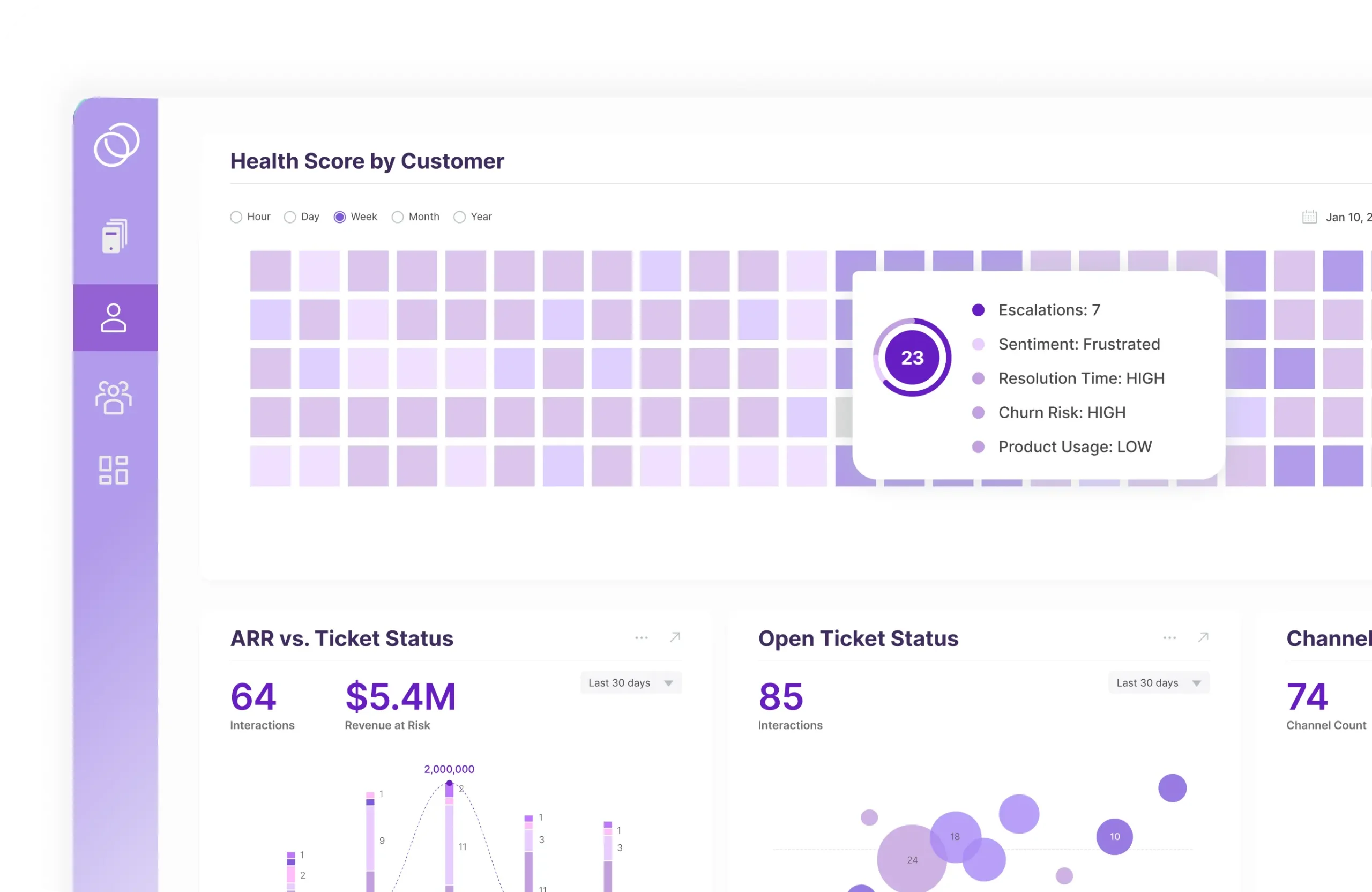Expand Open Ticket Status with arrow icon
Viewport: 1372px width, 892px height.
[x=1203, y=637]
